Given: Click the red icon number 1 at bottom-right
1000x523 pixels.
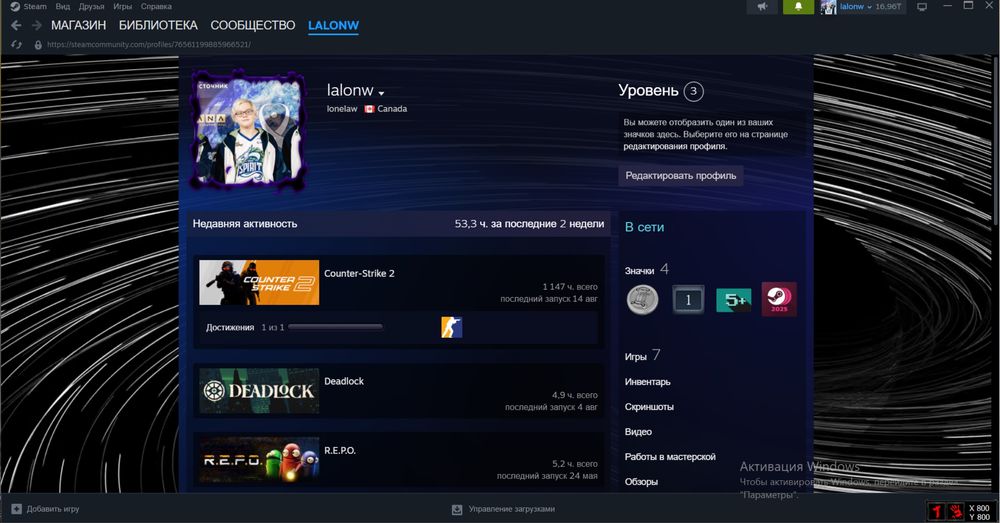Looking at the screenshot, I should tap(936, 512).
